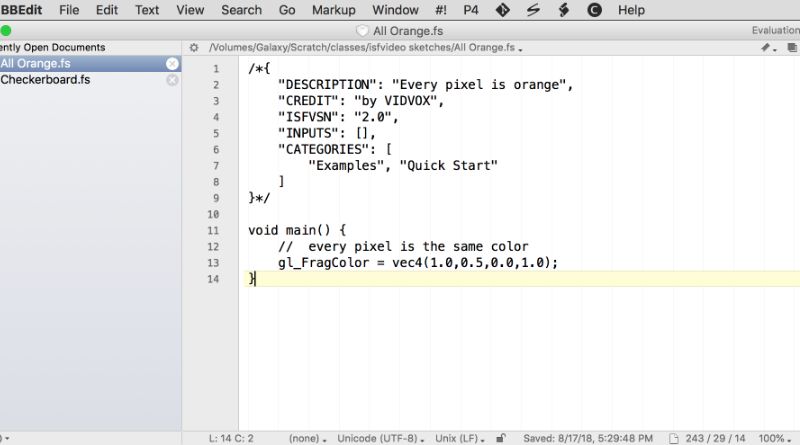Open the Window menu

pos(395,10)
